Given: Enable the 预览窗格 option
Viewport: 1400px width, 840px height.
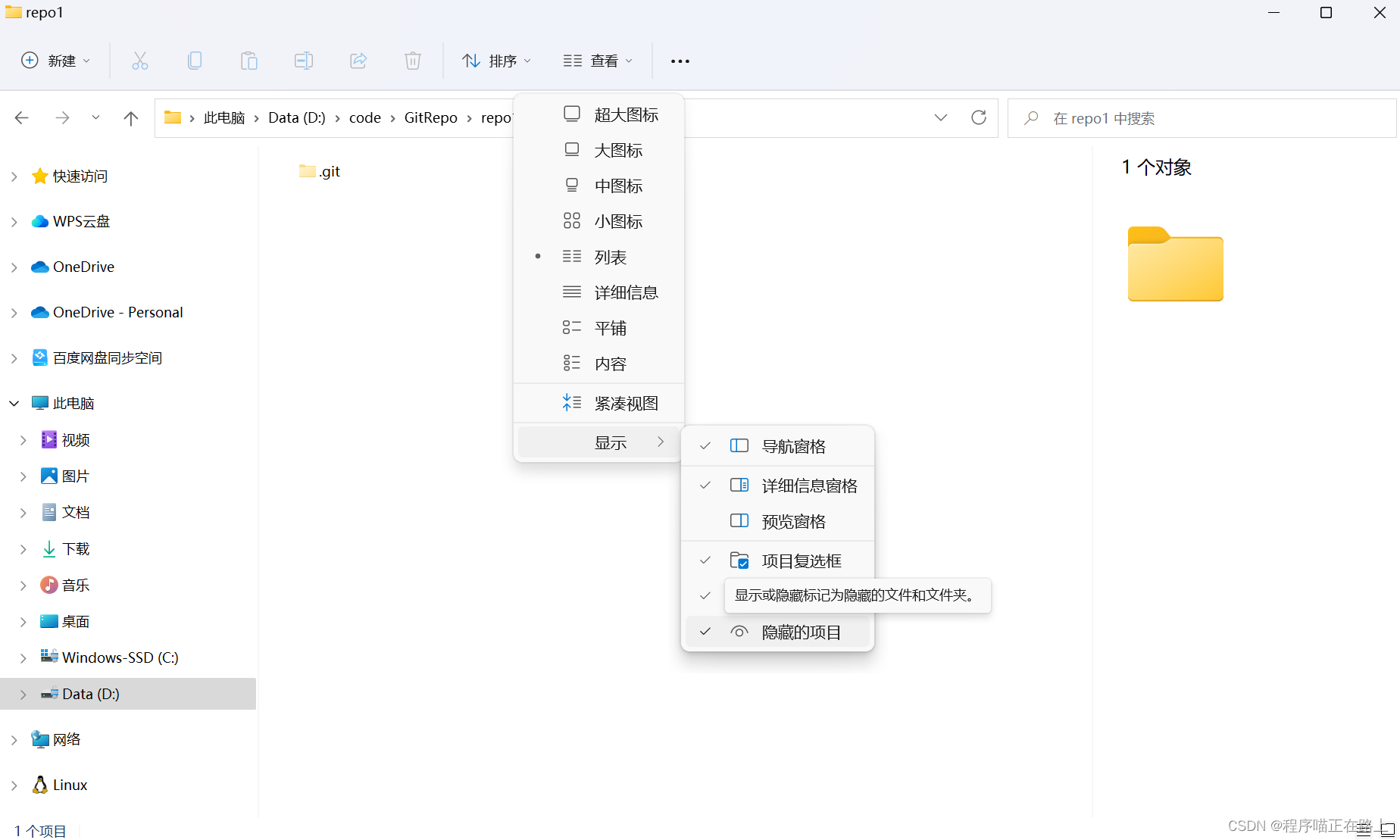Looking at the screenshot, I should [794, 521].
